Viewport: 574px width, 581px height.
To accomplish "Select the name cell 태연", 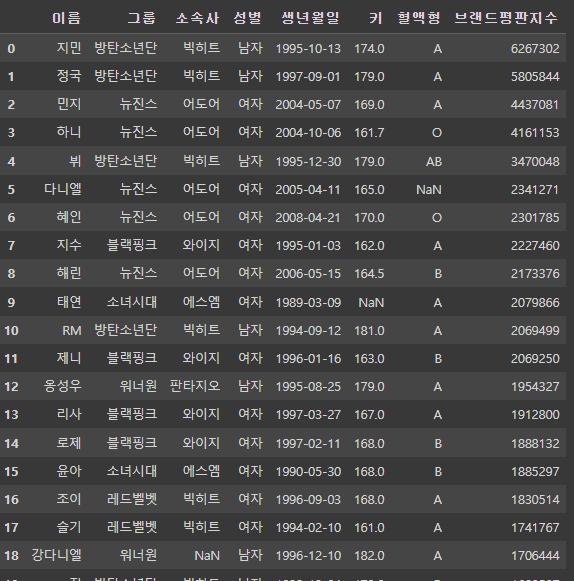I will [x=69, y=302].
